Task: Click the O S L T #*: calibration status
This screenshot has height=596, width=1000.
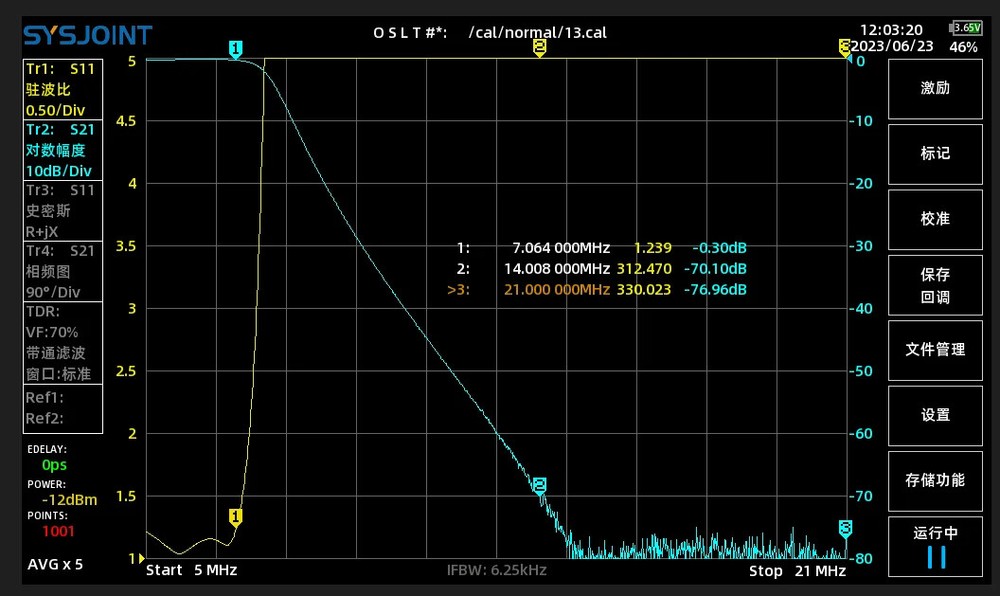Action: click(410, 33)
